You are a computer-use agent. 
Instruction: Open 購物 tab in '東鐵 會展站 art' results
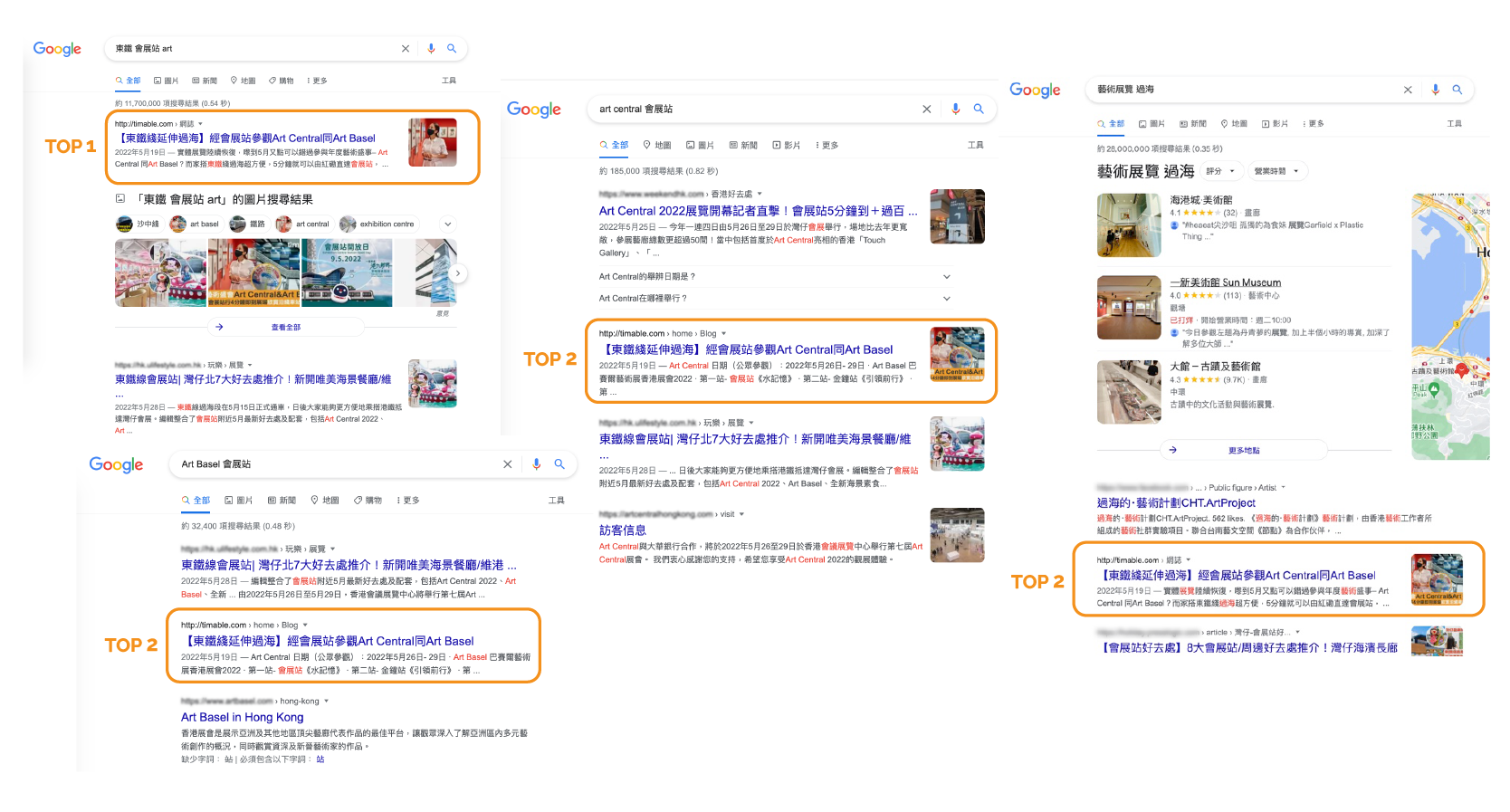click(x=282, y=81)
